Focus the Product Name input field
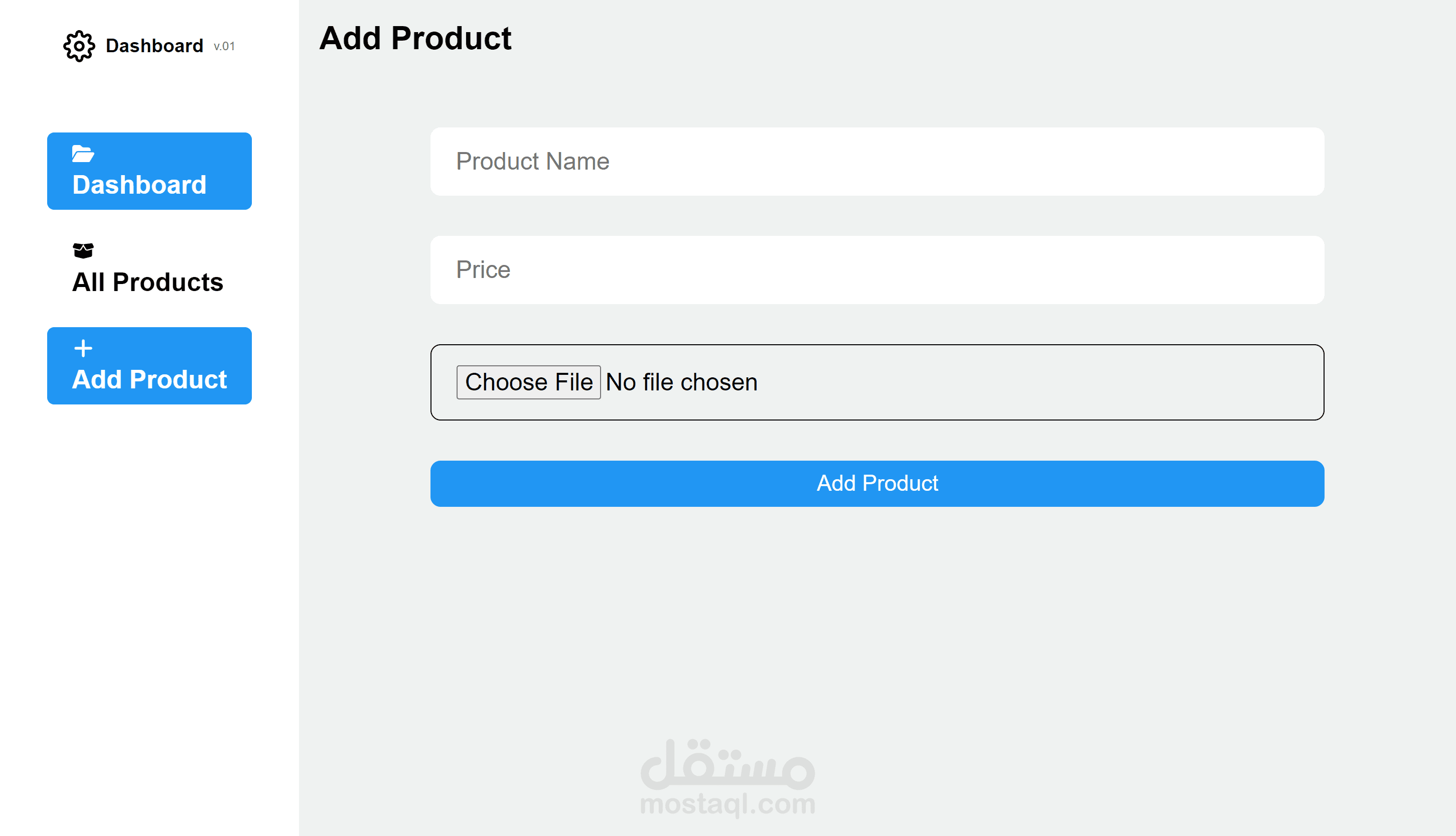Screen dimensions: 1456x836 [877, 162]
